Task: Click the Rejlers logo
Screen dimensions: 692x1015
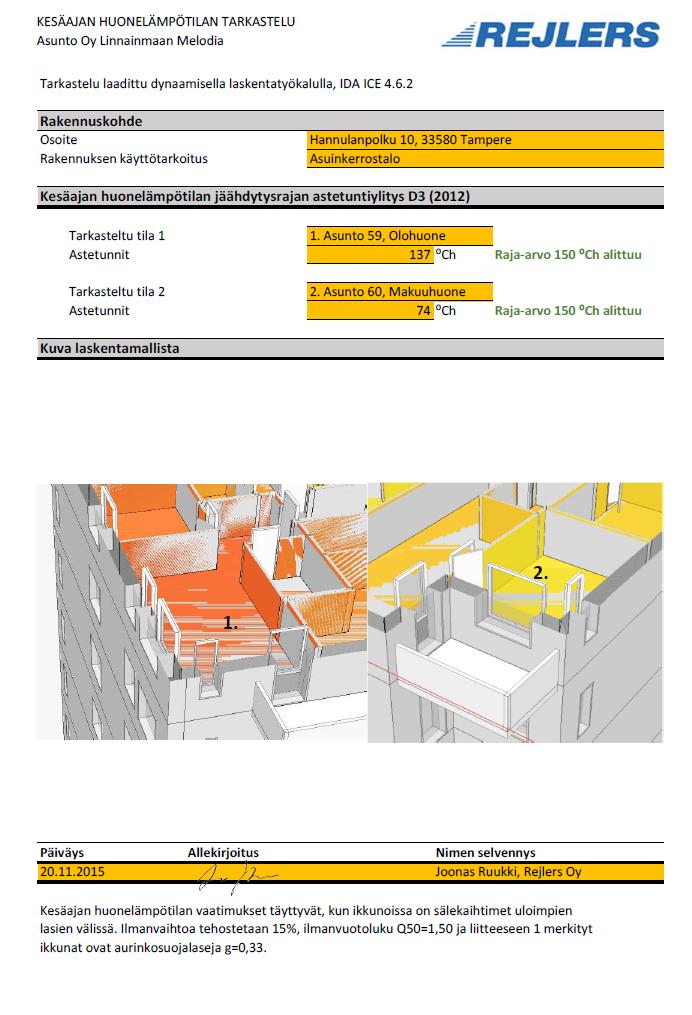Action: coord(551,34)
